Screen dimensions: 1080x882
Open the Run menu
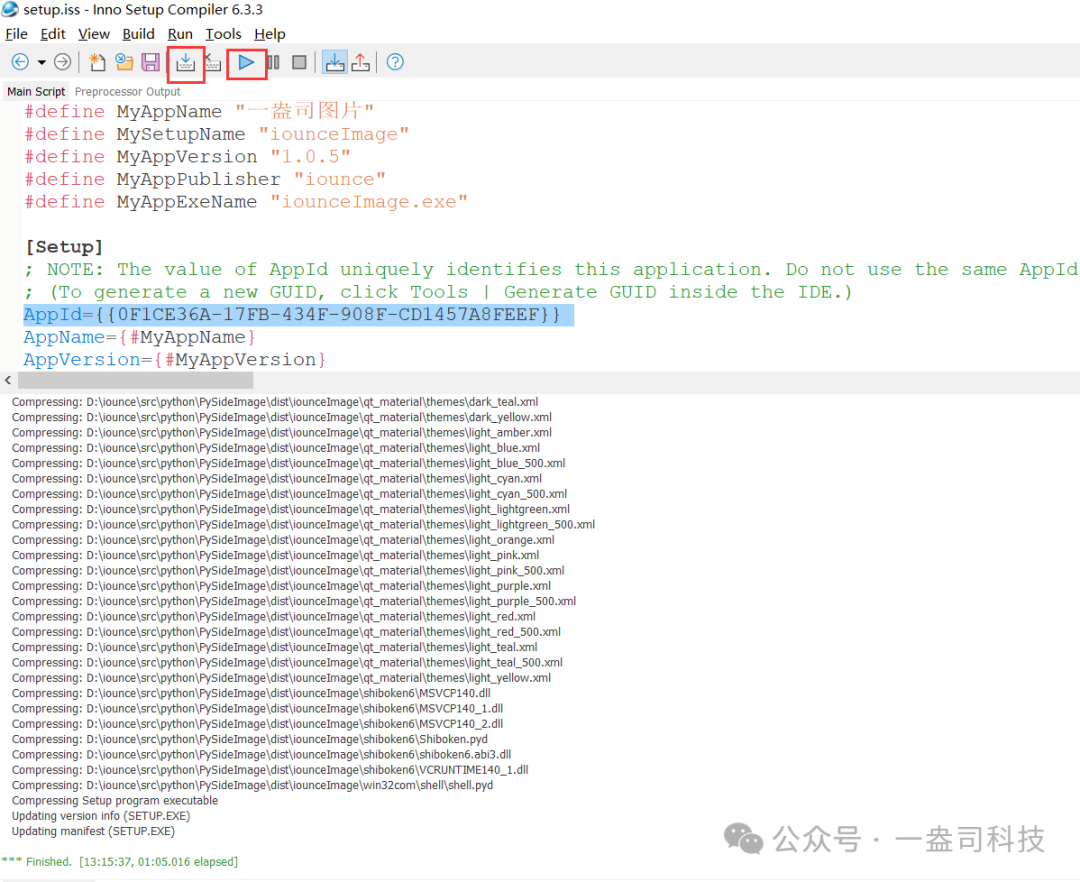(180, 34)
